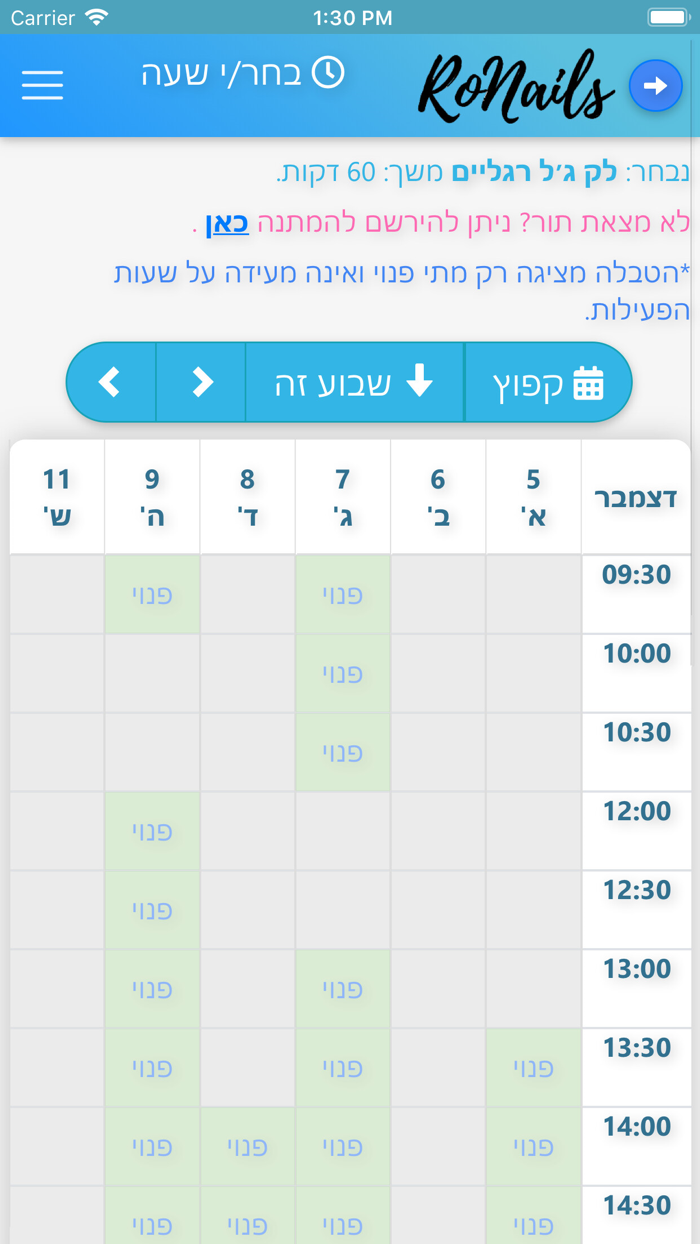Open the כאן waiting list link
The height and width of the screenshot is (1244, 700).
point(227,222)
